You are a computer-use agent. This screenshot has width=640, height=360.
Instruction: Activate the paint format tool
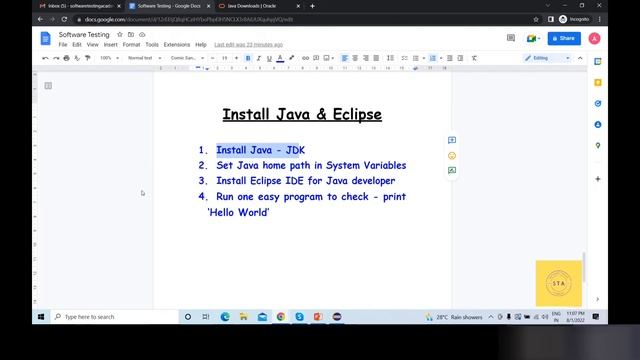click(87, 58)
